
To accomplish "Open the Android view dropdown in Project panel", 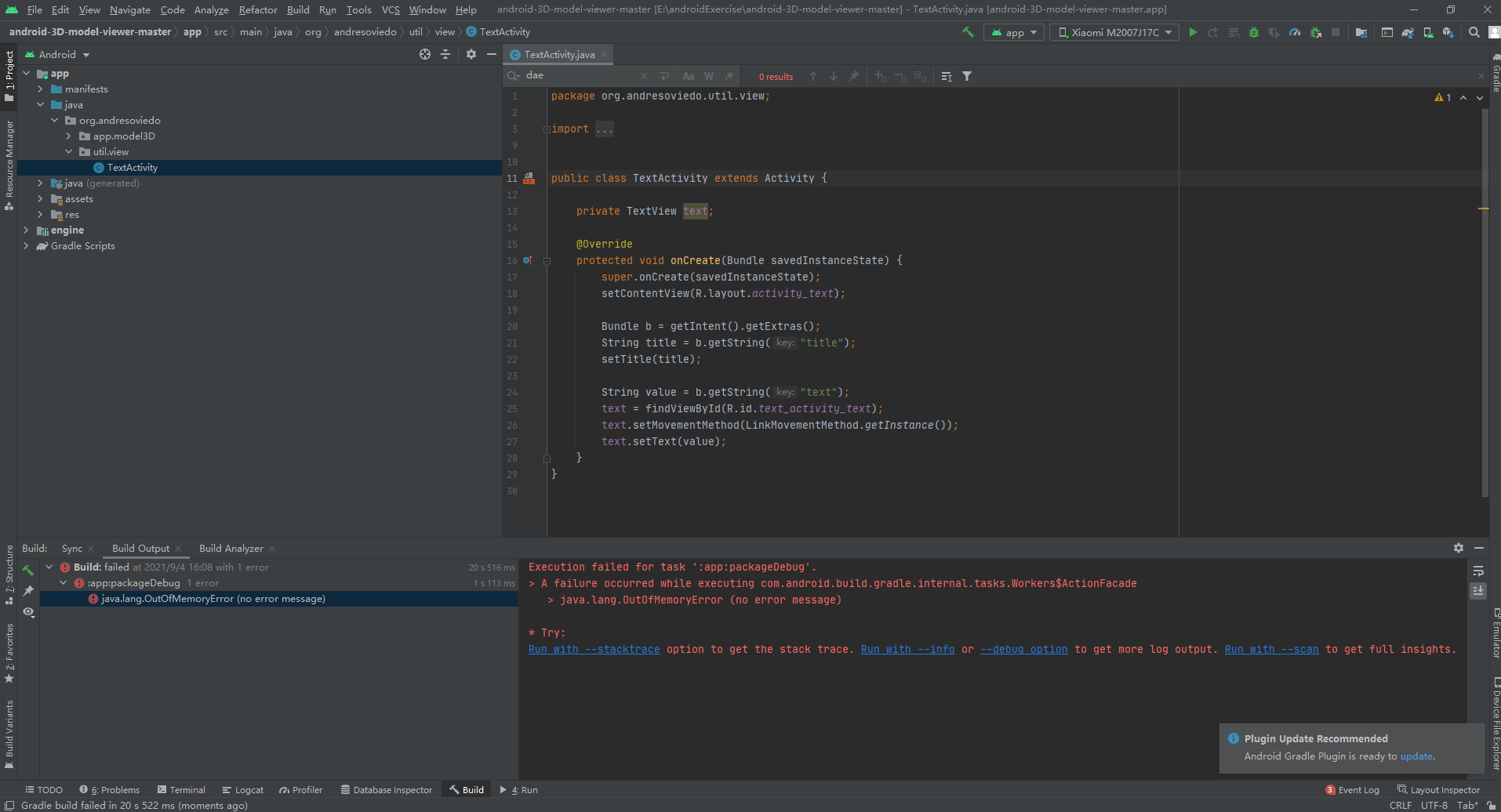I will click(58, 54).
